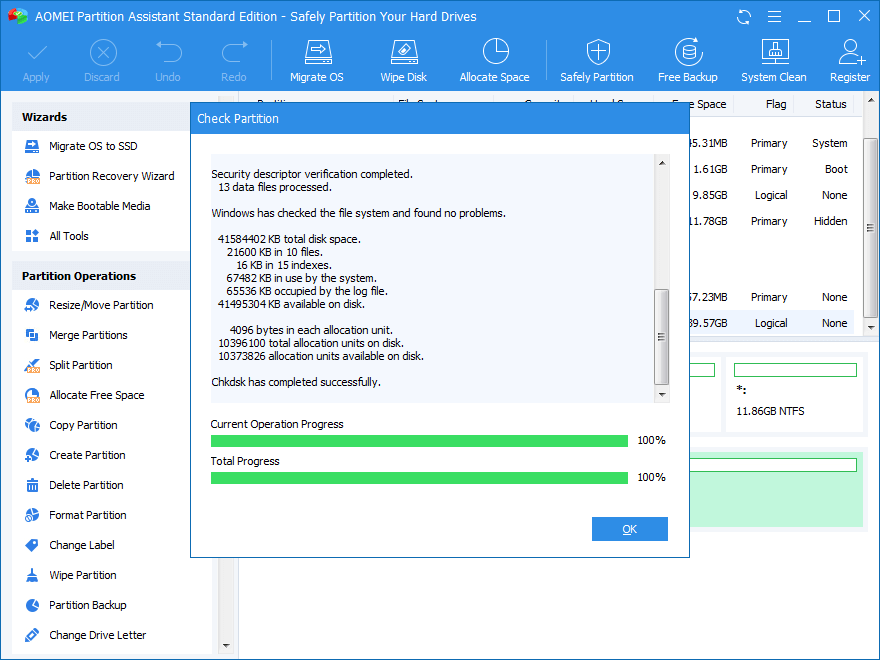Select the Migrate OS toolbar icon
880x660 pixels.
[x=316, y=58]
